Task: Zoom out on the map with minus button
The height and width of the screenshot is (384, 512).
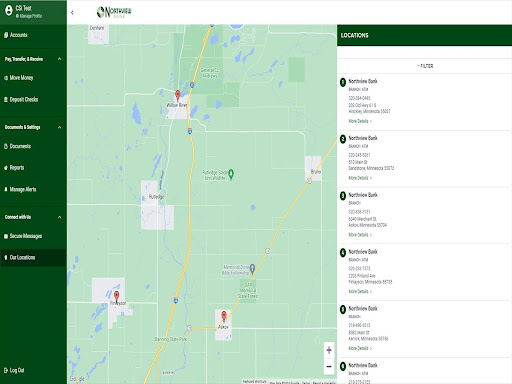Action: [x=329, y=366]
